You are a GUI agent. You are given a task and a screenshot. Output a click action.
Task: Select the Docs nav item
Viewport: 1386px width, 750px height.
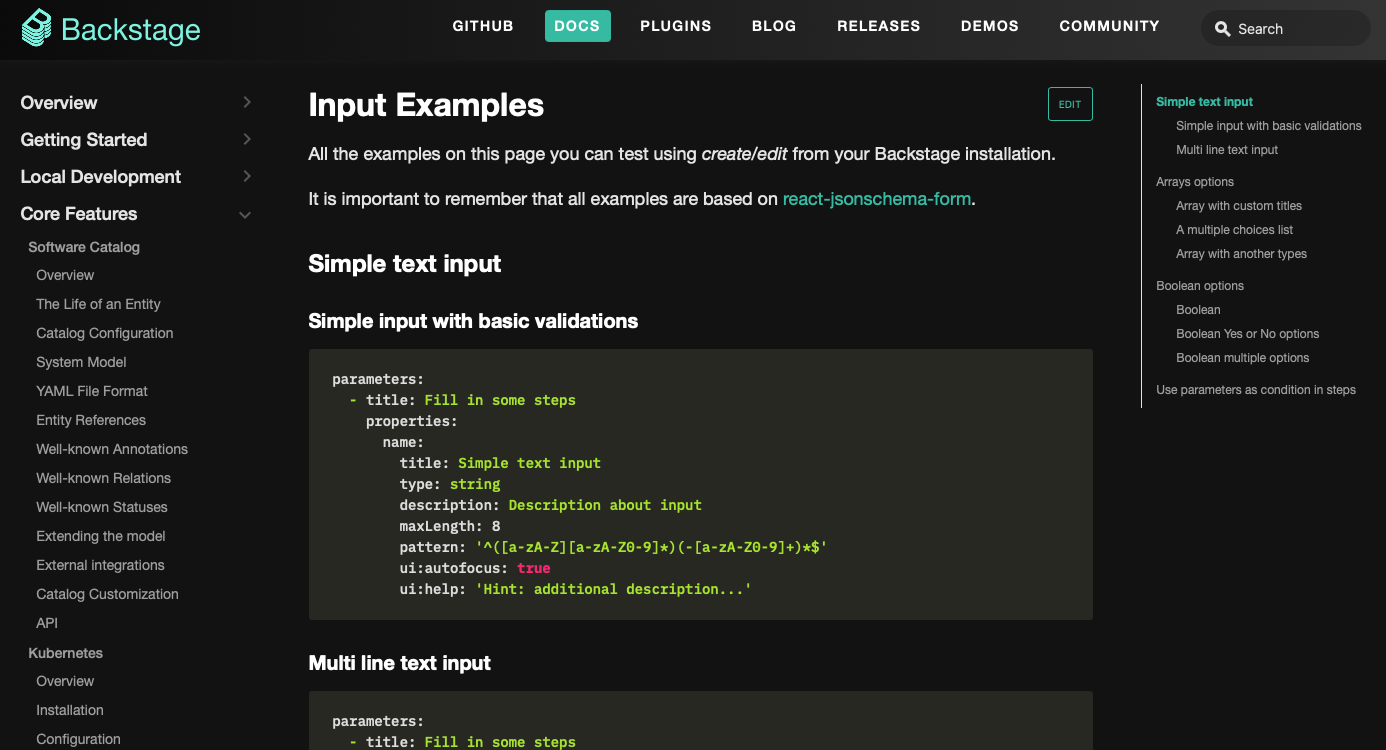pyautogui.click(x=577, y=26)
